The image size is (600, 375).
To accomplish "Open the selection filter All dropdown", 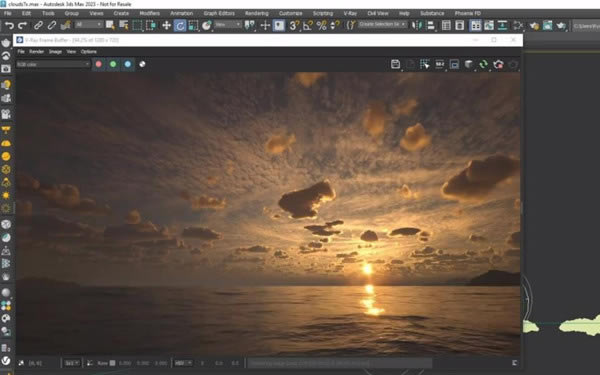I will pos(89,24).
